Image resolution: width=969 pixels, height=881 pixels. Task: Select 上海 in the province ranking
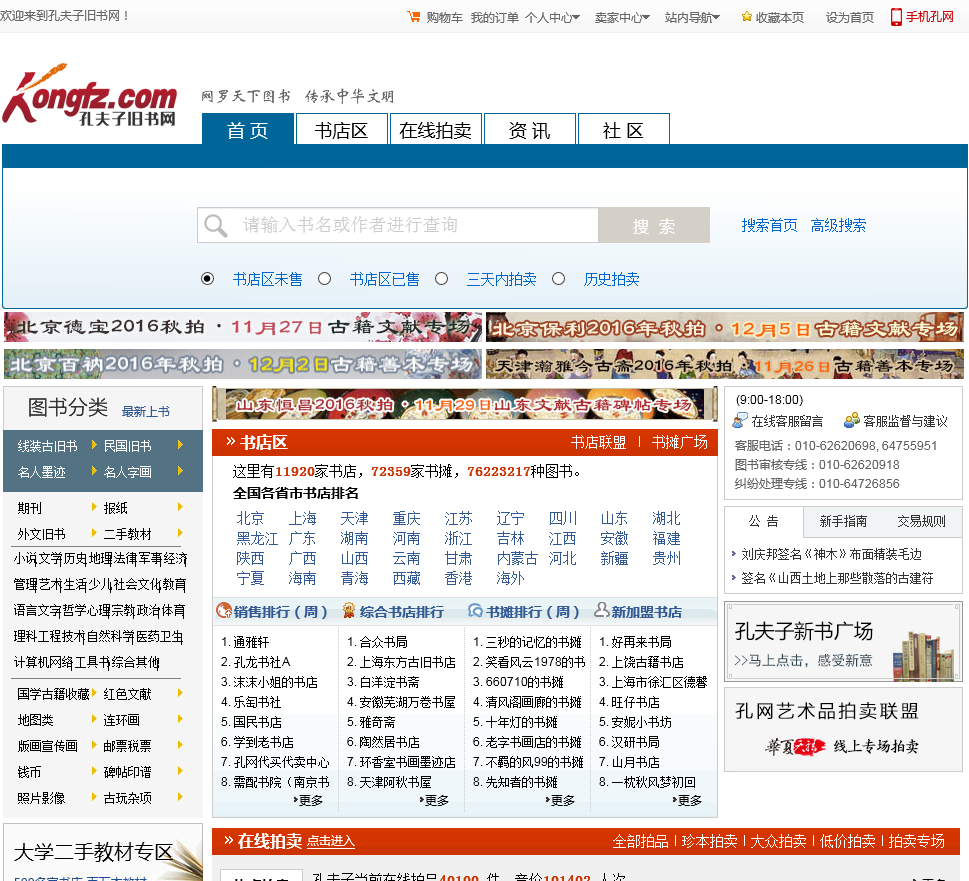coord(302,518)
